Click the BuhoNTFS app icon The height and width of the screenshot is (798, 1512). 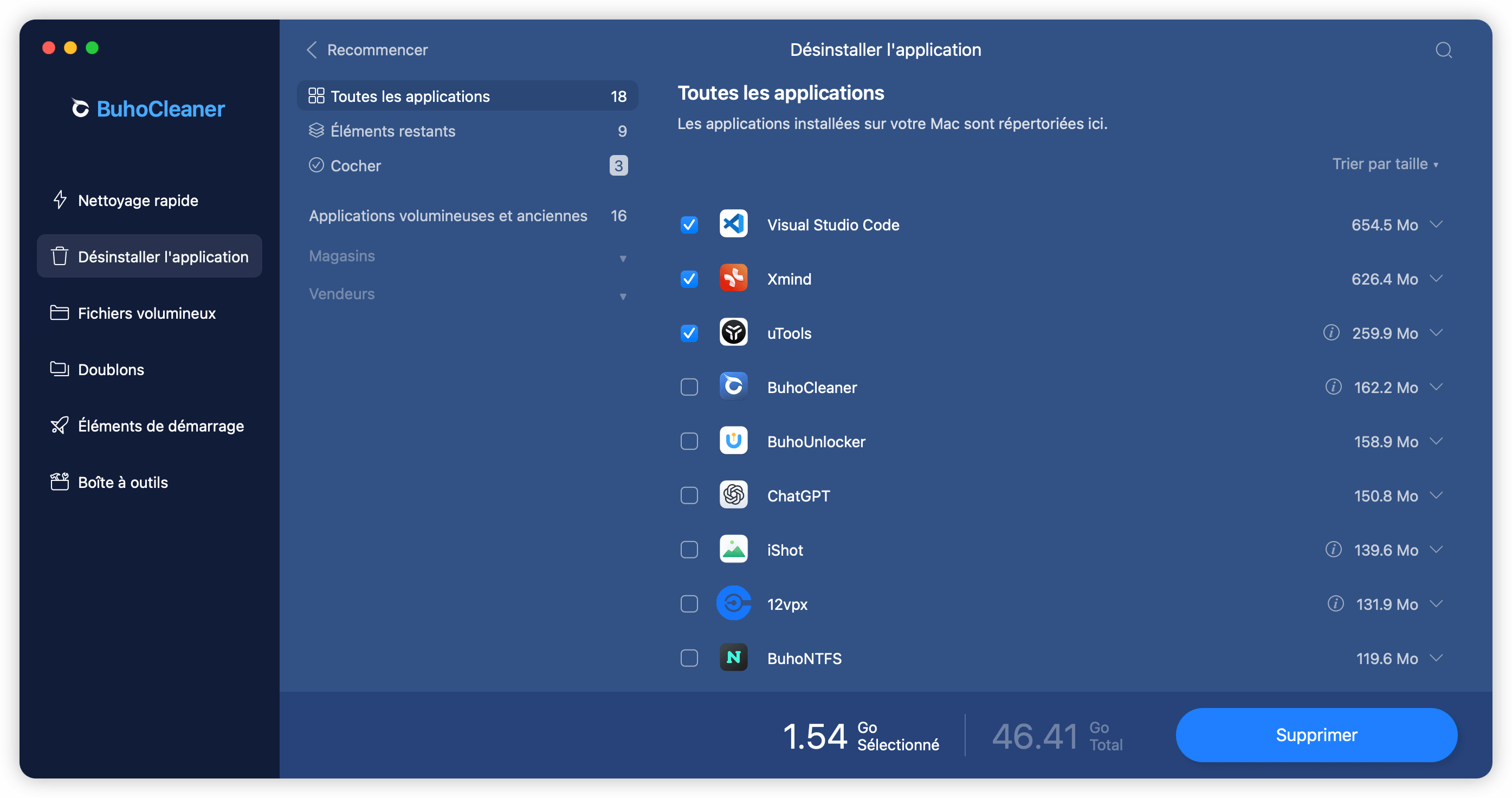(734, 658)
